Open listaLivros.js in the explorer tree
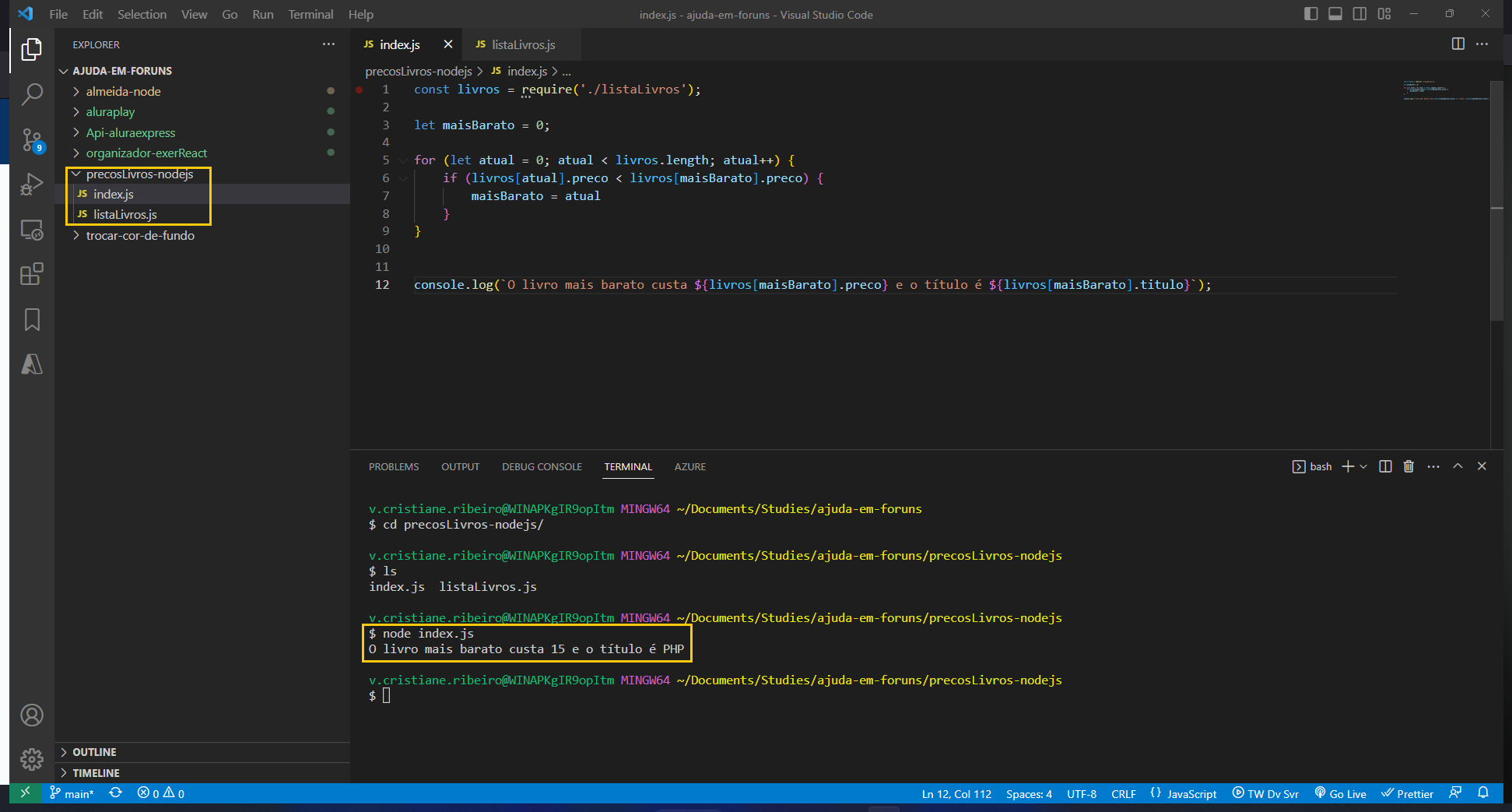This screenshot has width=1512, height=812. [202, 215]
